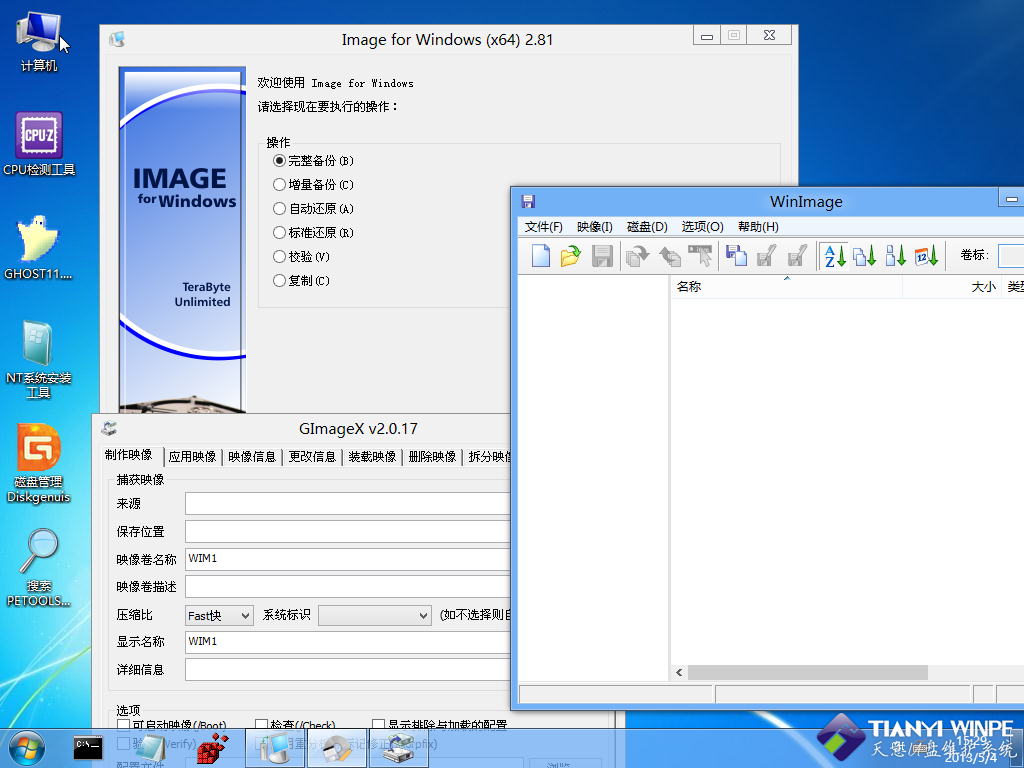The image size is (1024, 768).
Task: Select the 复制(C) radio option
Action: pyautogui.click(x=301, y=281)
